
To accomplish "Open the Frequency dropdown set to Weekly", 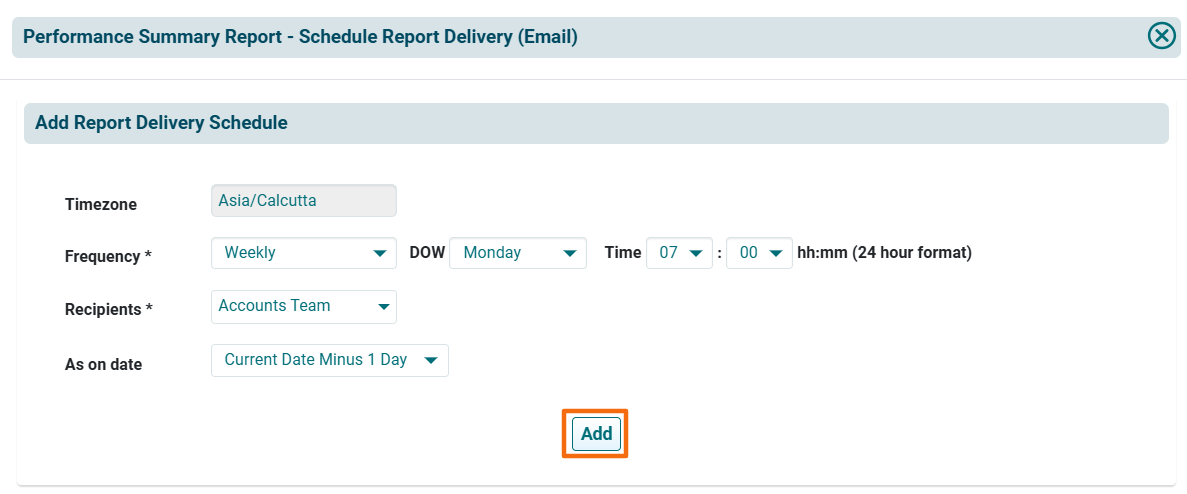I will point(303,253).
